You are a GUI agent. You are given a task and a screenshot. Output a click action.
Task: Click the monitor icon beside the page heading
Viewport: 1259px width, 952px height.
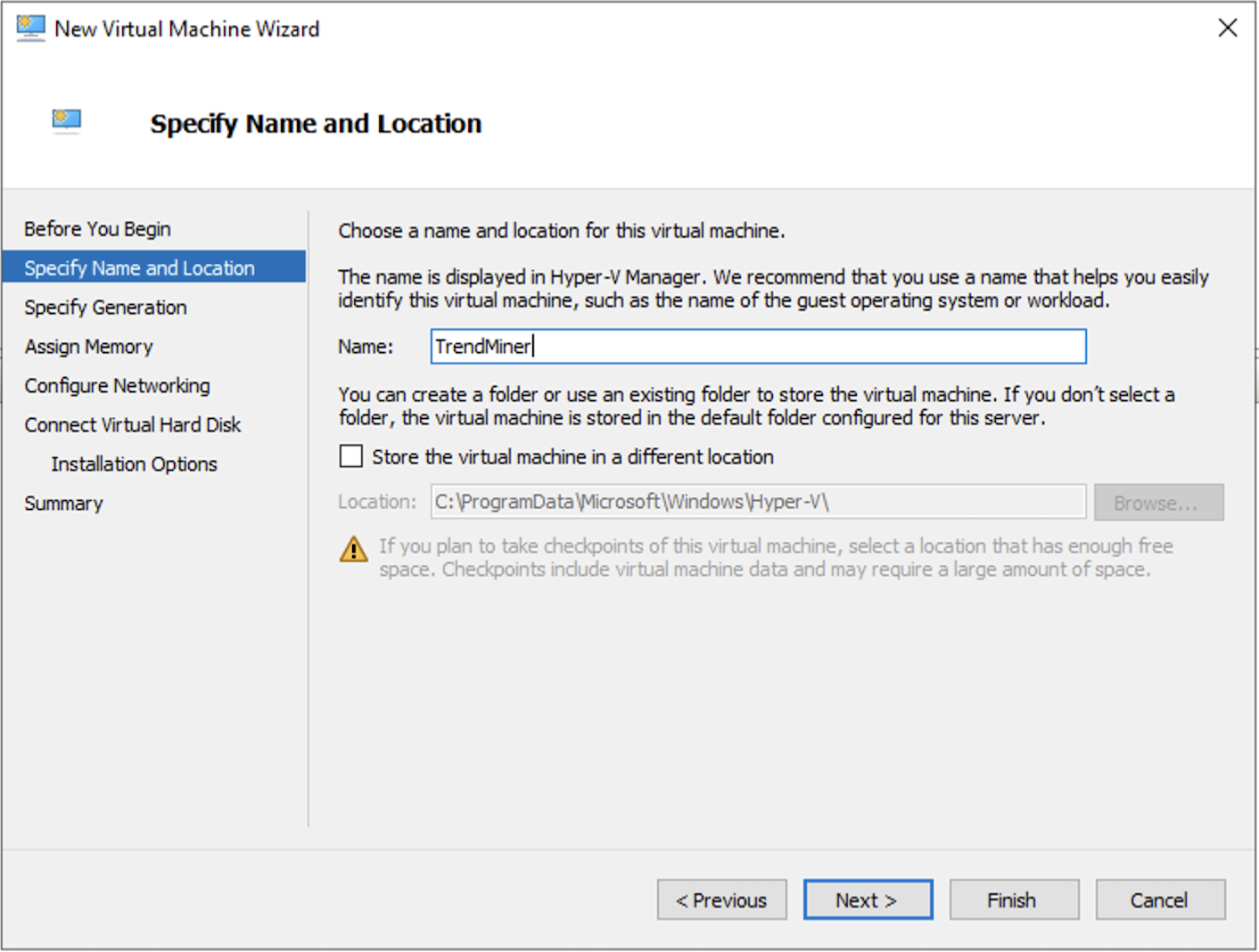point(65,121)
